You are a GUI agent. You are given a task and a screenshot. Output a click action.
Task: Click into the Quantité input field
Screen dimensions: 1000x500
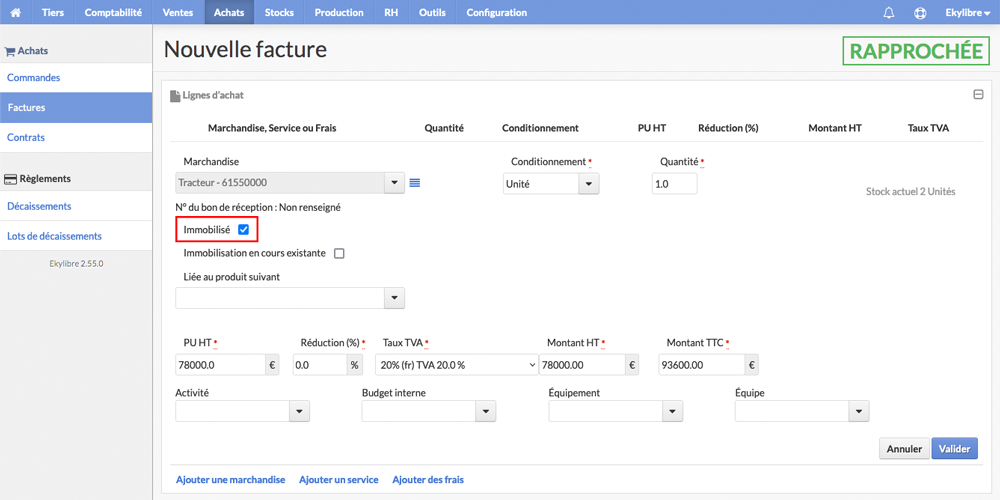point(674,184)
